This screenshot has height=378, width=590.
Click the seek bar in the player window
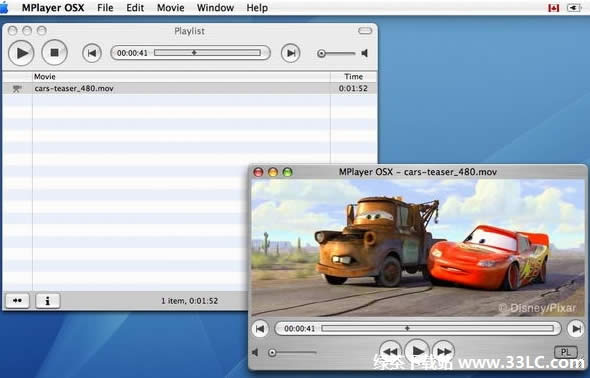point(438,328)
